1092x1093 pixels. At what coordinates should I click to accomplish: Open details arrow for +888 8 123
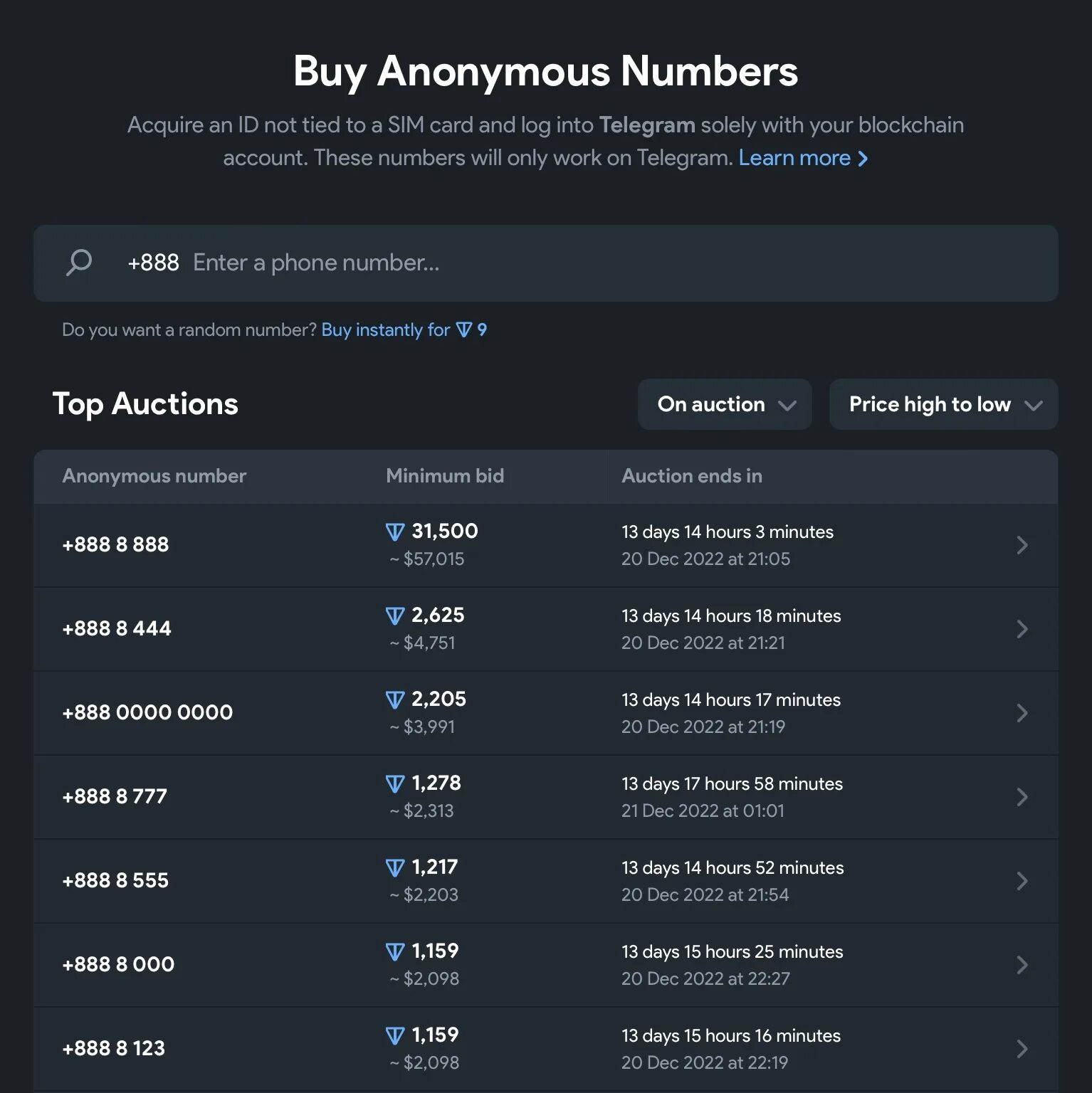point(1022,1049)
